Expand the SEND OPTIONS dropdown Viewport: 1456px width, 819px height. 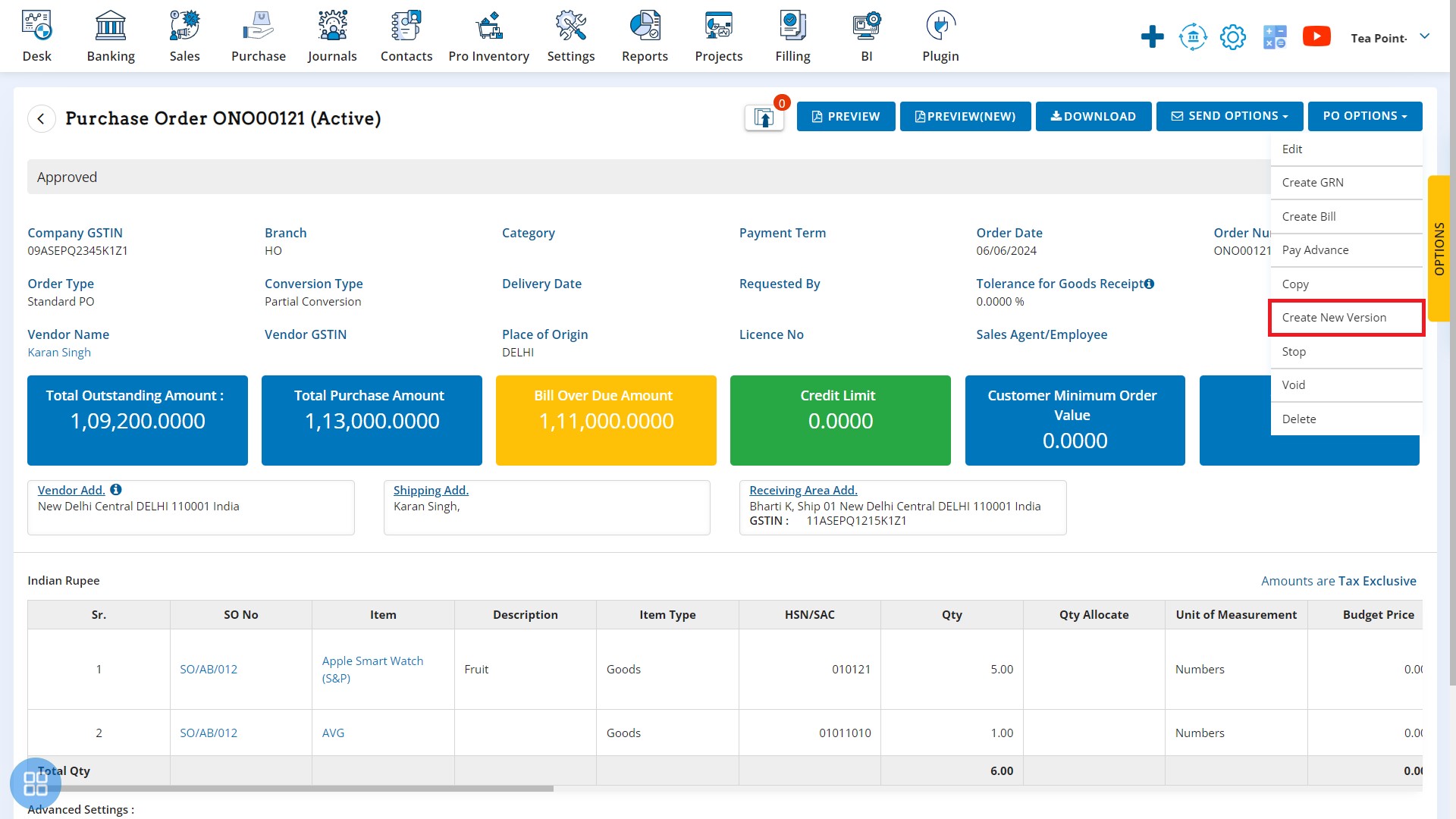(1229, 116)
